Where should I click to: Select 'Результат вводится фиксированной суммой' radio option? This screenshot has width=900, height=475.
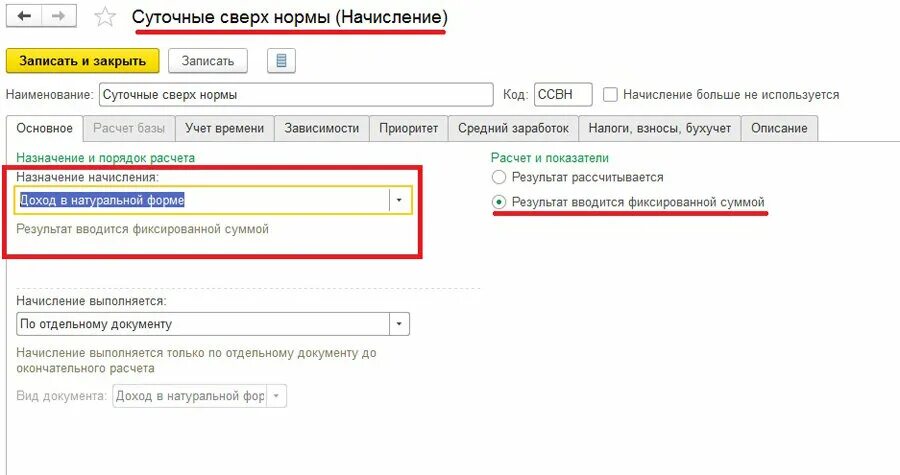499,202
